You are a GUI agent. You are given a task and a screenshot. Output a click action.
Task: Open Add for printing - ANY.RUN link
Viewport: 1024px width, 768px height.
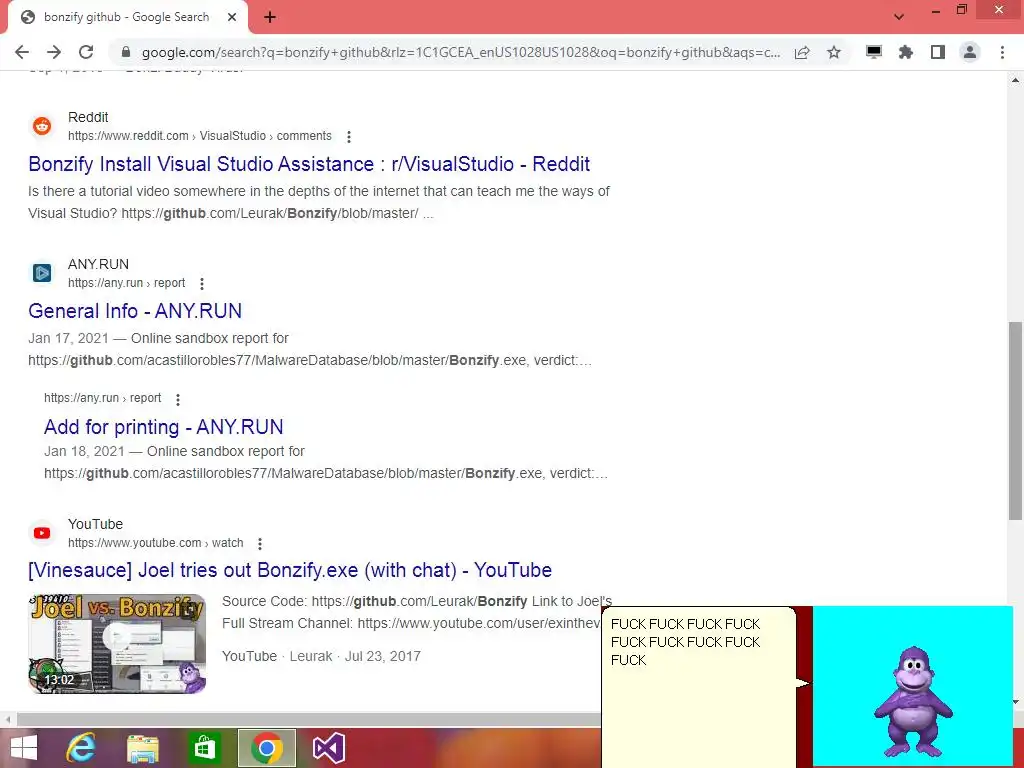pyautogui.click(x=163, y=427)
